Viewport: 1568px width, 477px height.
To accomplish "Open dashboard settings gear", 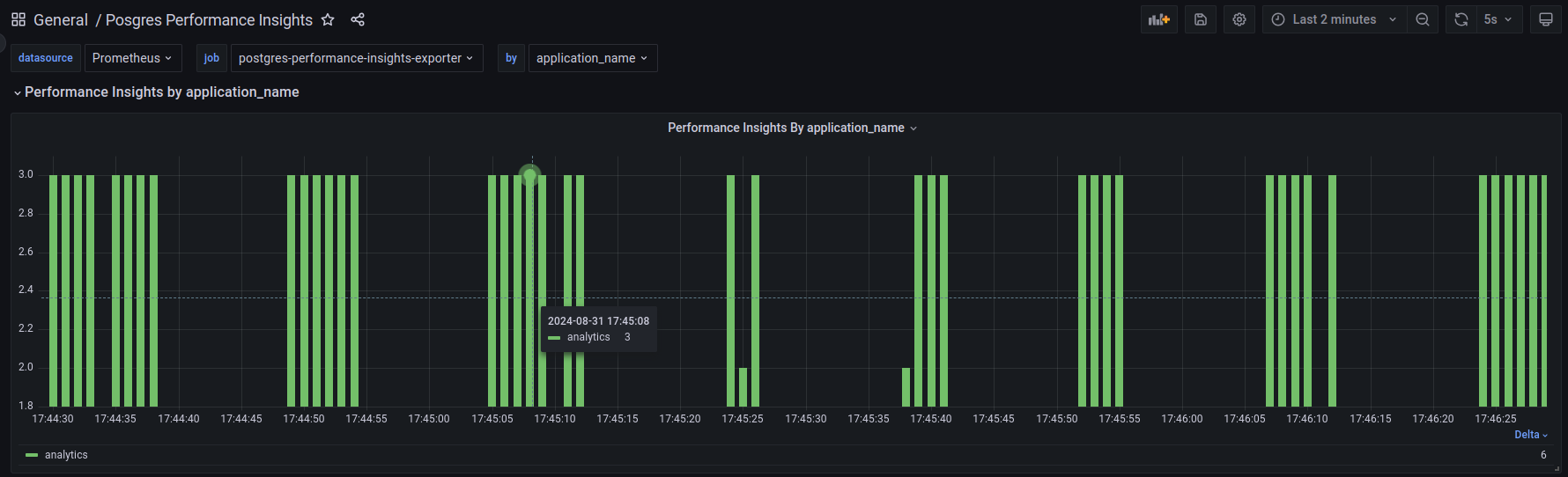I will 1239,19.
